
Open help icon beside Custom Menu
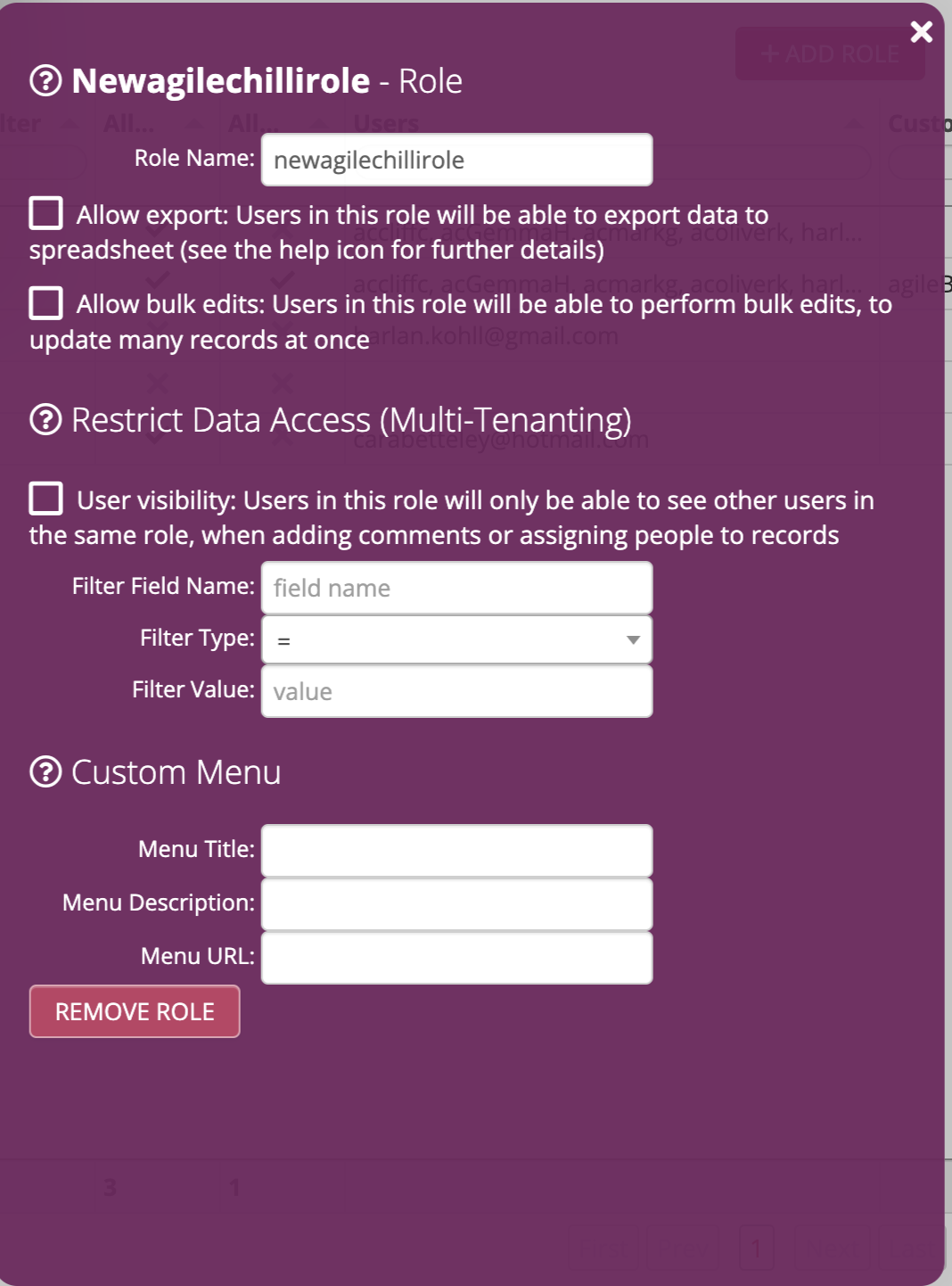click(x=45, y=771)
